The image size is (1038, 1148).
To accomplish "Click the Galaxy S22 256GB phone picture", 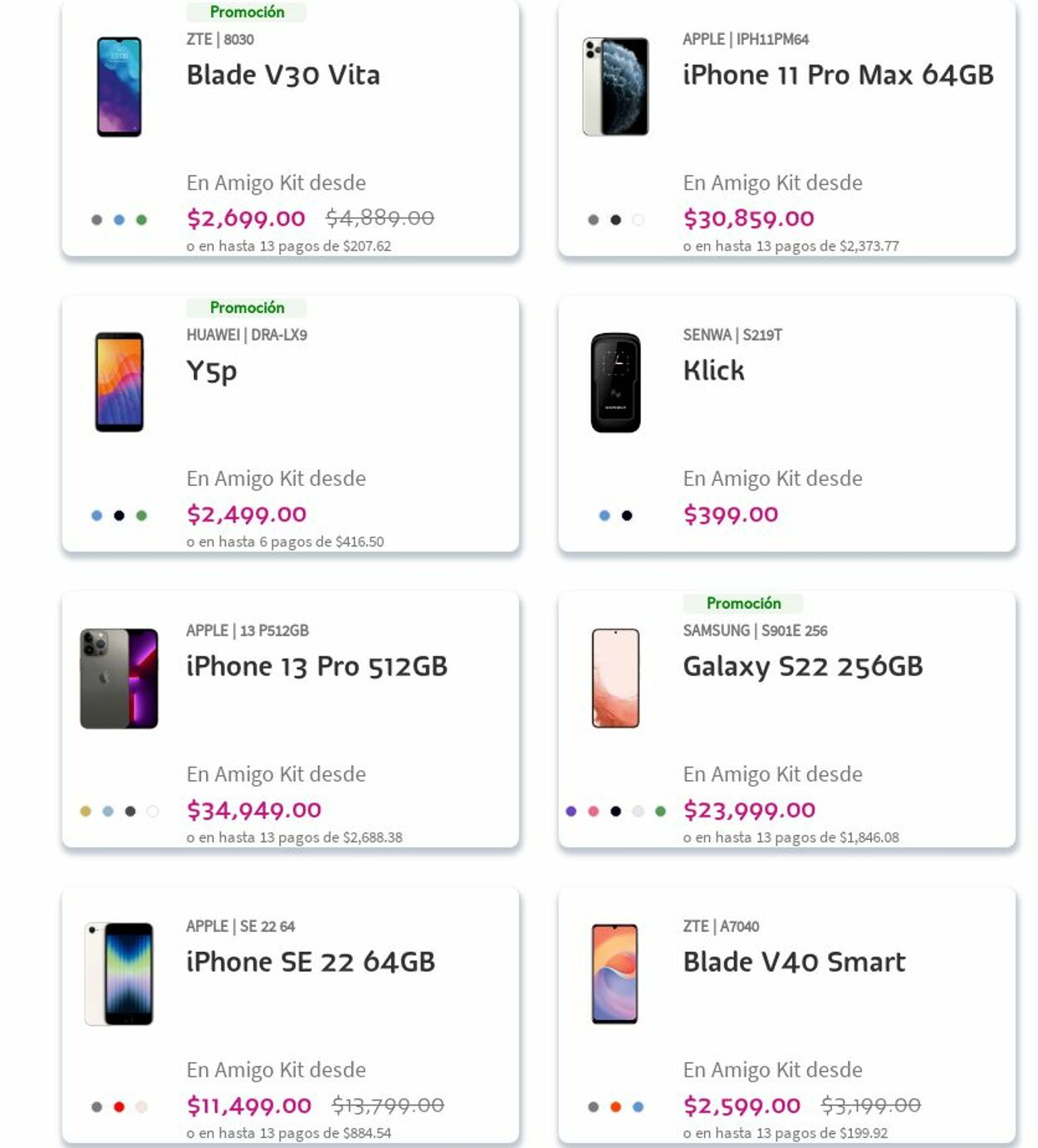I will [x=615, y=679].
